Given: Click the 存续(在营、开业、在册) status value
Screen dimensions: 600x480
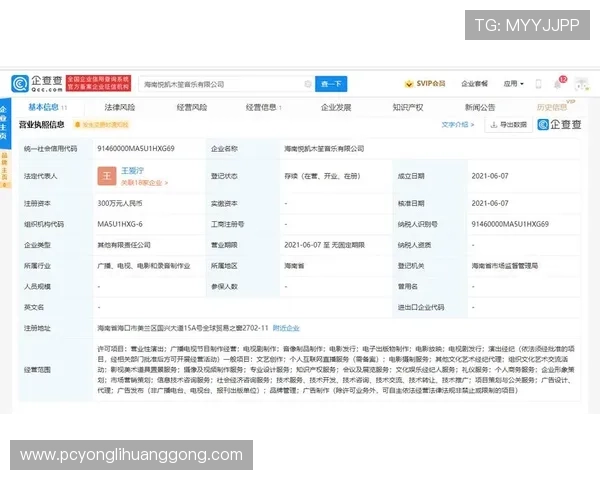Looking at the screenshot, I should point(322,176).
